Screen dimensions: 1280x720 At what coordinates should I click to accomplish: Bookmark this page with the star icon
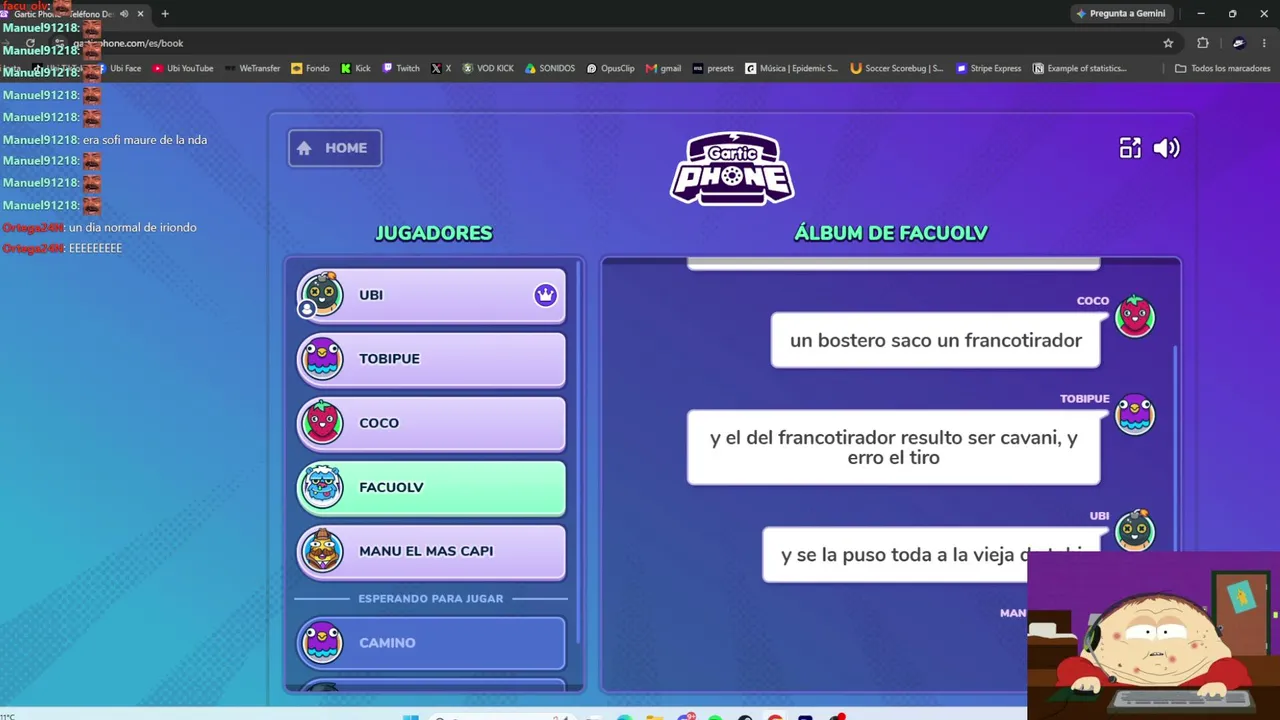click(1168, 43)
